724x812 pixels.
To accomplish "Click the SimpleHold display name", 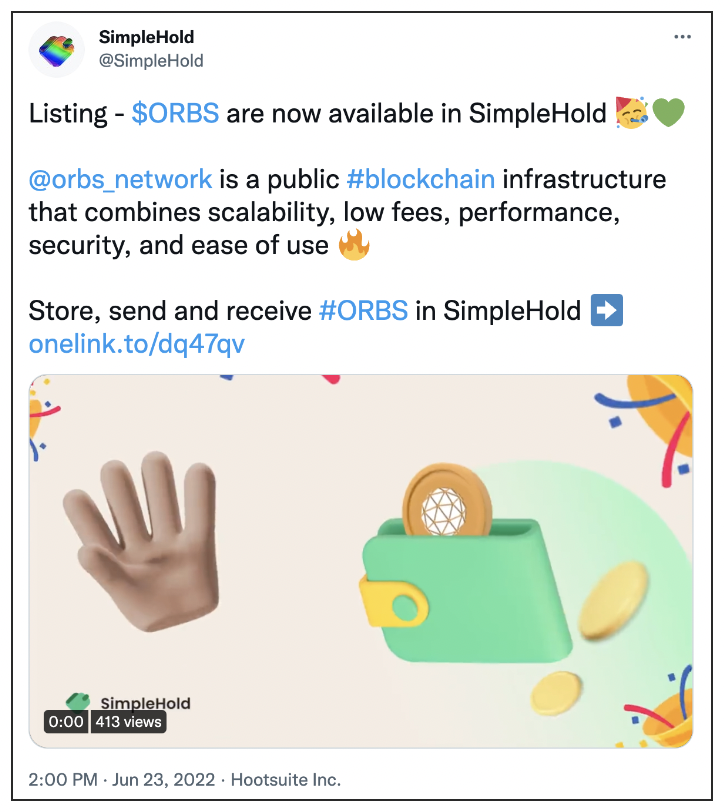I will 147,37.
